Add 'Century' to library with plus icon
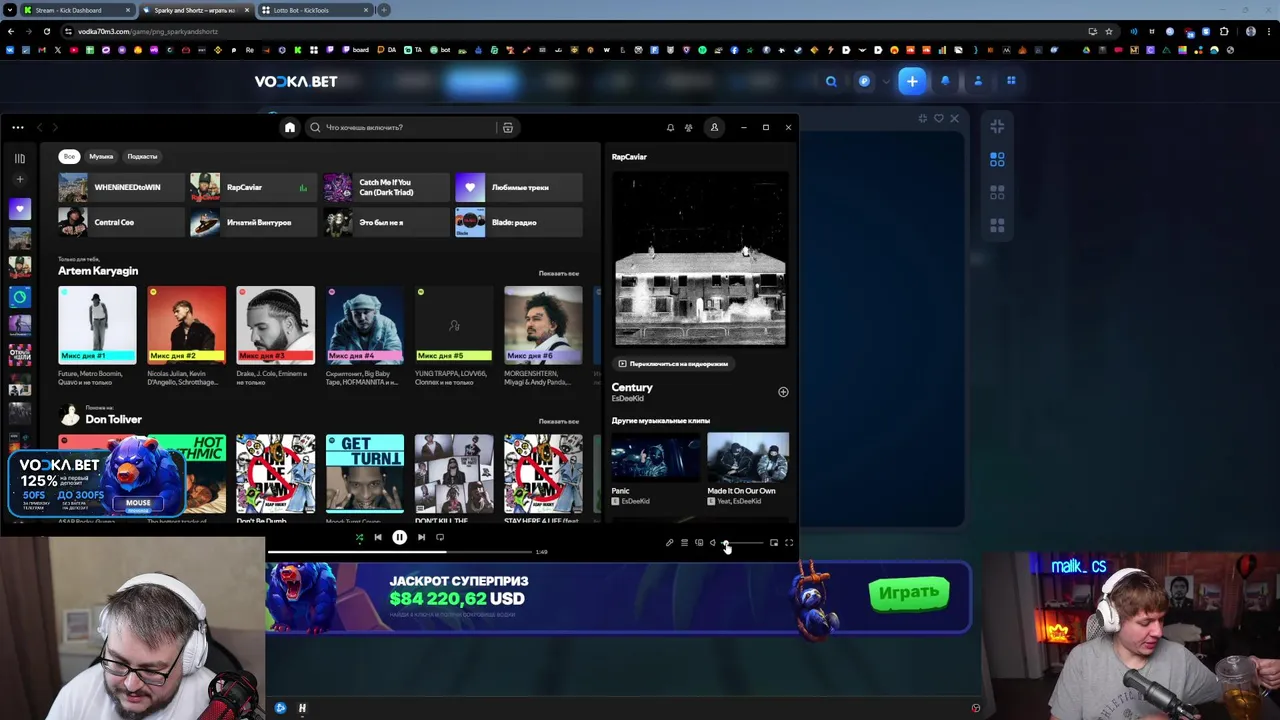 click(783, 392)
